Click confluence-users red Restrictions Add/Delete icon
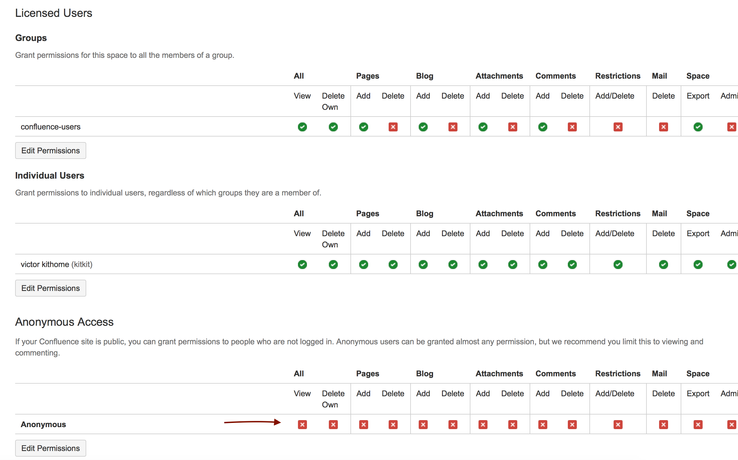Viewport: 738px width, 460px height. coord(618,127)
